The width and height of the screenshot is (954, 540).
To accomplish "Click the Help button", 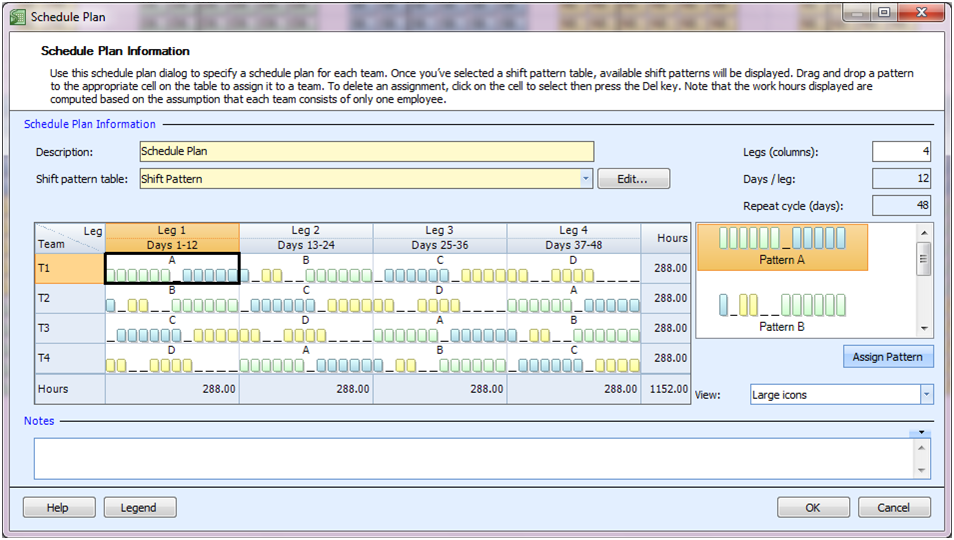I will point(59,508).
